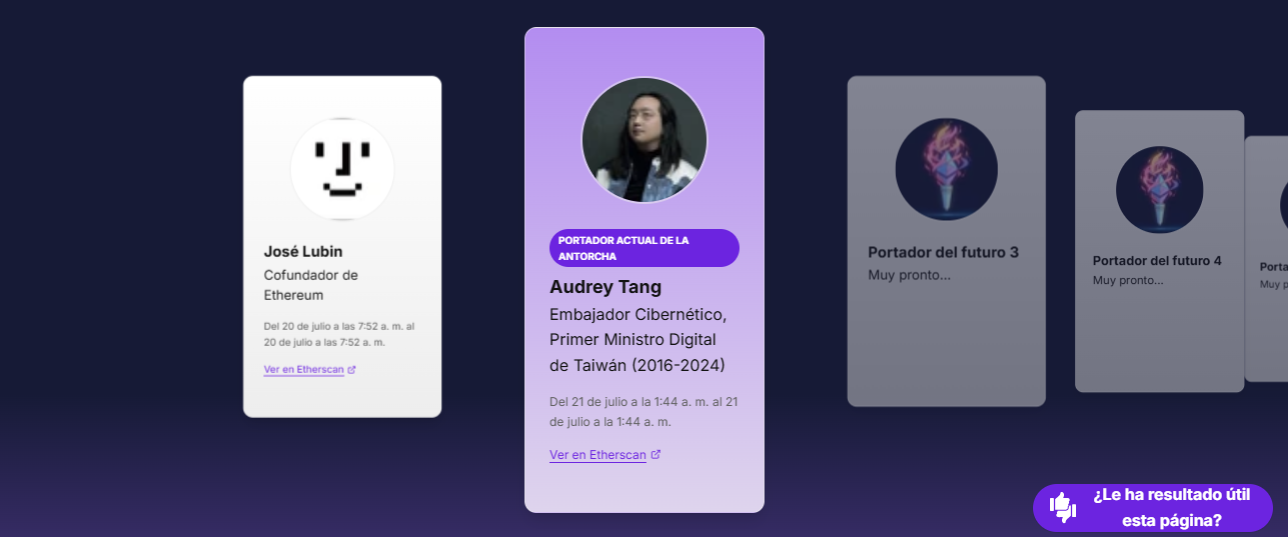
Task: Click José Lubin's pixel face avatar
Action: point(342,169)
